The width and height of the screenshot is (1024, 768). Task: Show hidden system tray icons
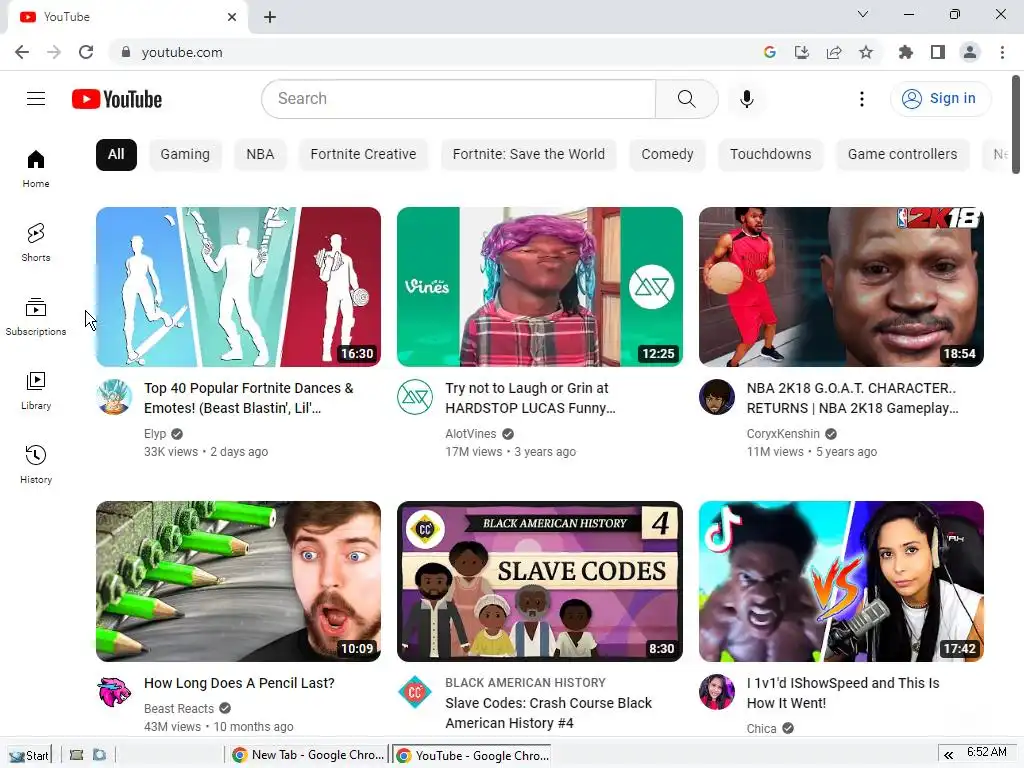point(948,755)
